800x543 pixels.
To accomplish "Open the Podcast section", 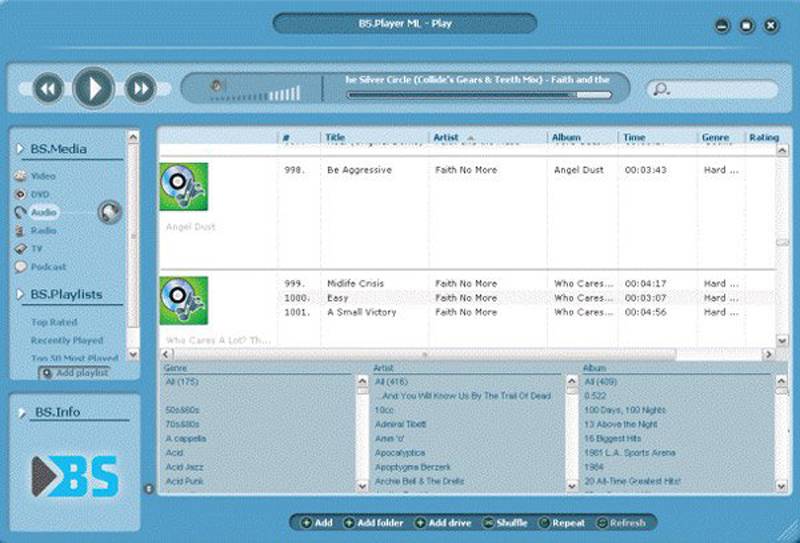I will [21, 267].
